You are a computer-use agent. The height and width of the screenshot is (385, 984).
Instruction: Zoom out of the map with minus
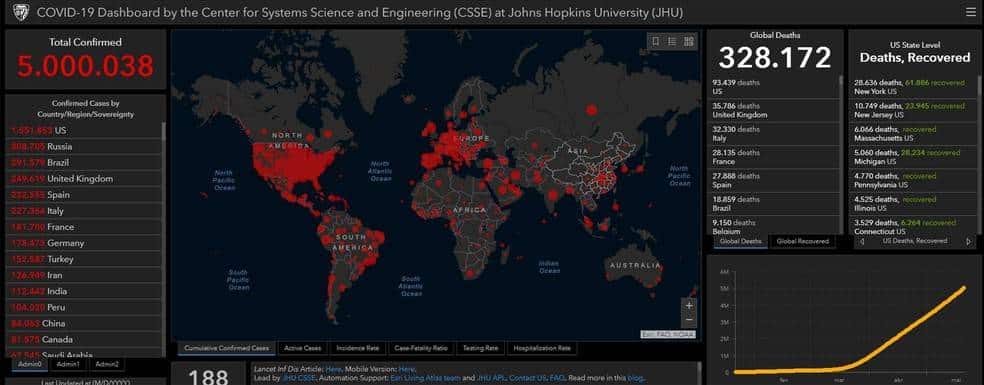(689, 319)
